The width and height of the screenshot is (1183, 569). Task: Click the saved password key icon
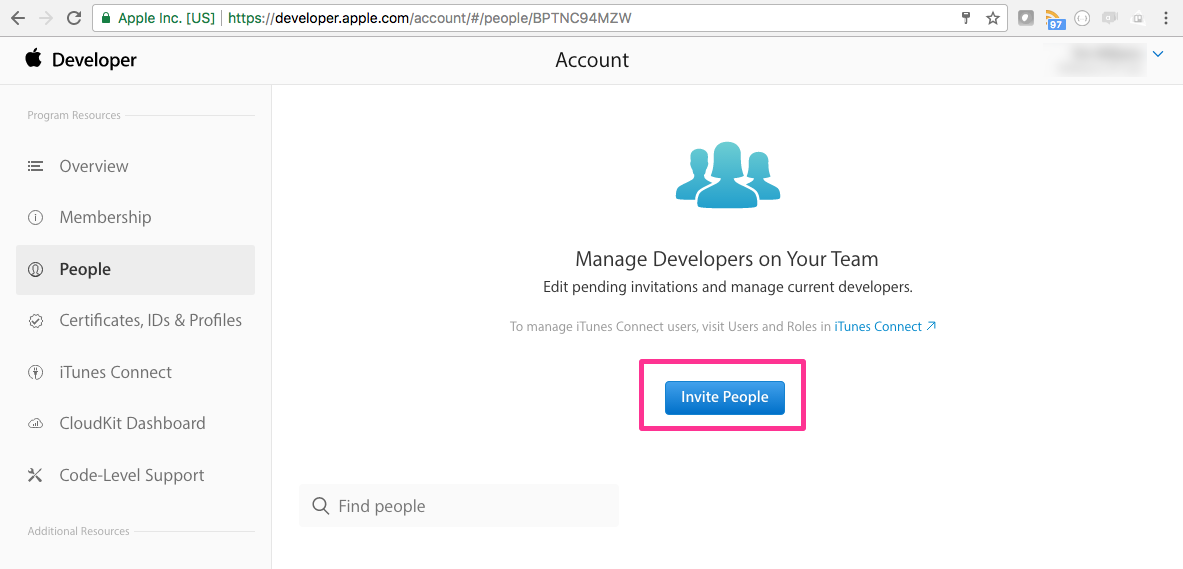pos(966,18)
